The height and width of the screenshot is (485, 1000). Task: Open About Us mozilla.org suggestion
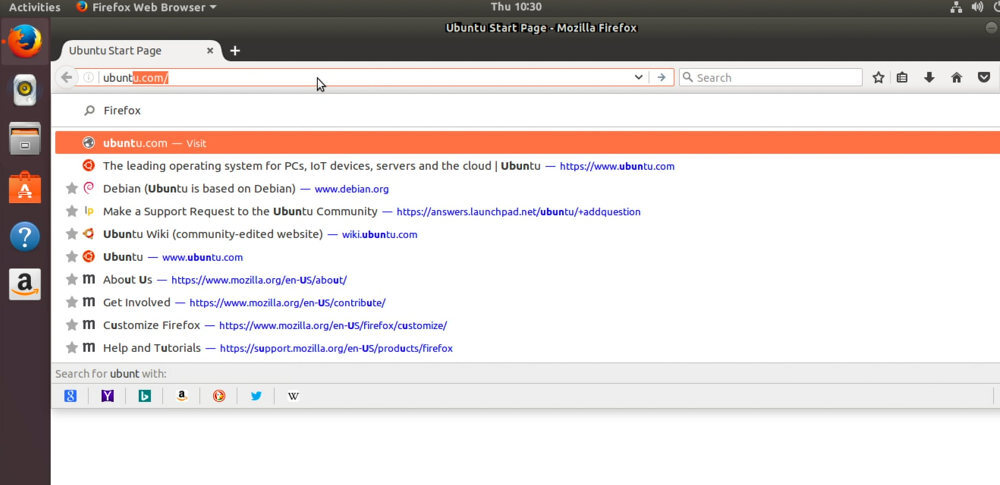527,280
